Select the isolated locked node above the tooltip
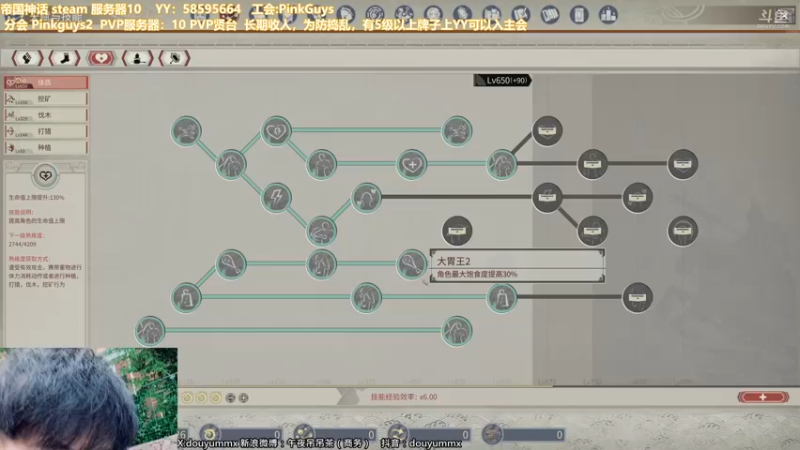800x450 pixels. tap(457, 231)
